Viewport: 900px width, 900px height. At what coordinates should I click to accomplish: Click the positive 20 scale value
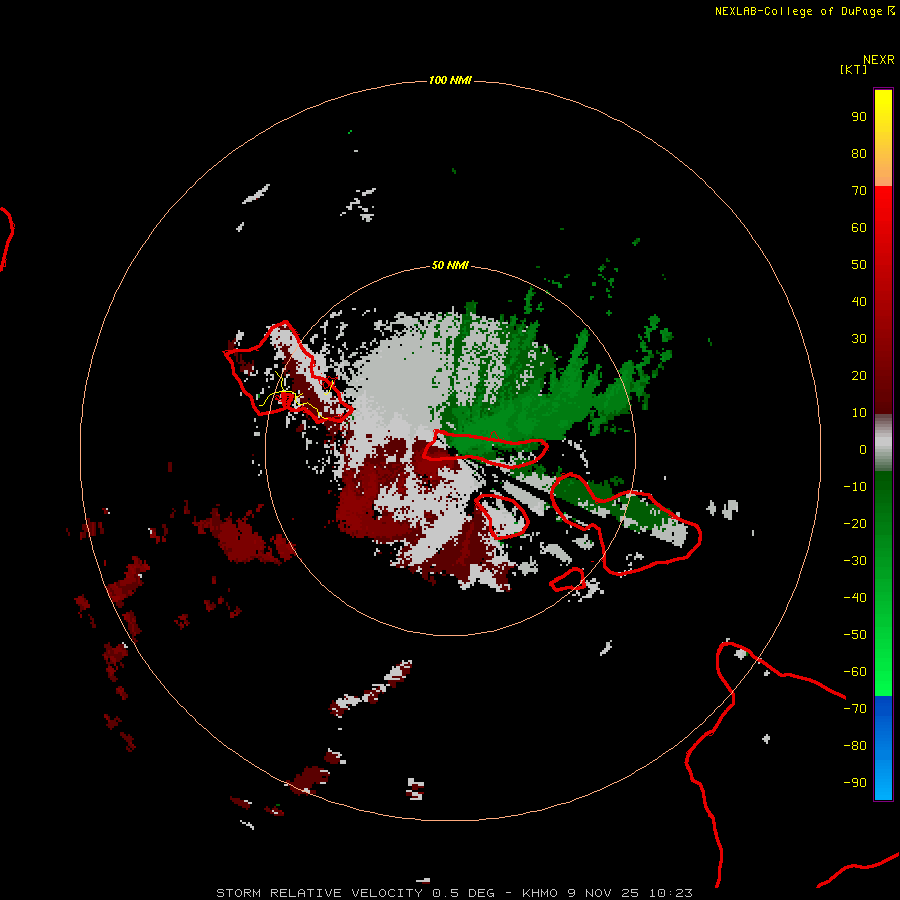859,376
